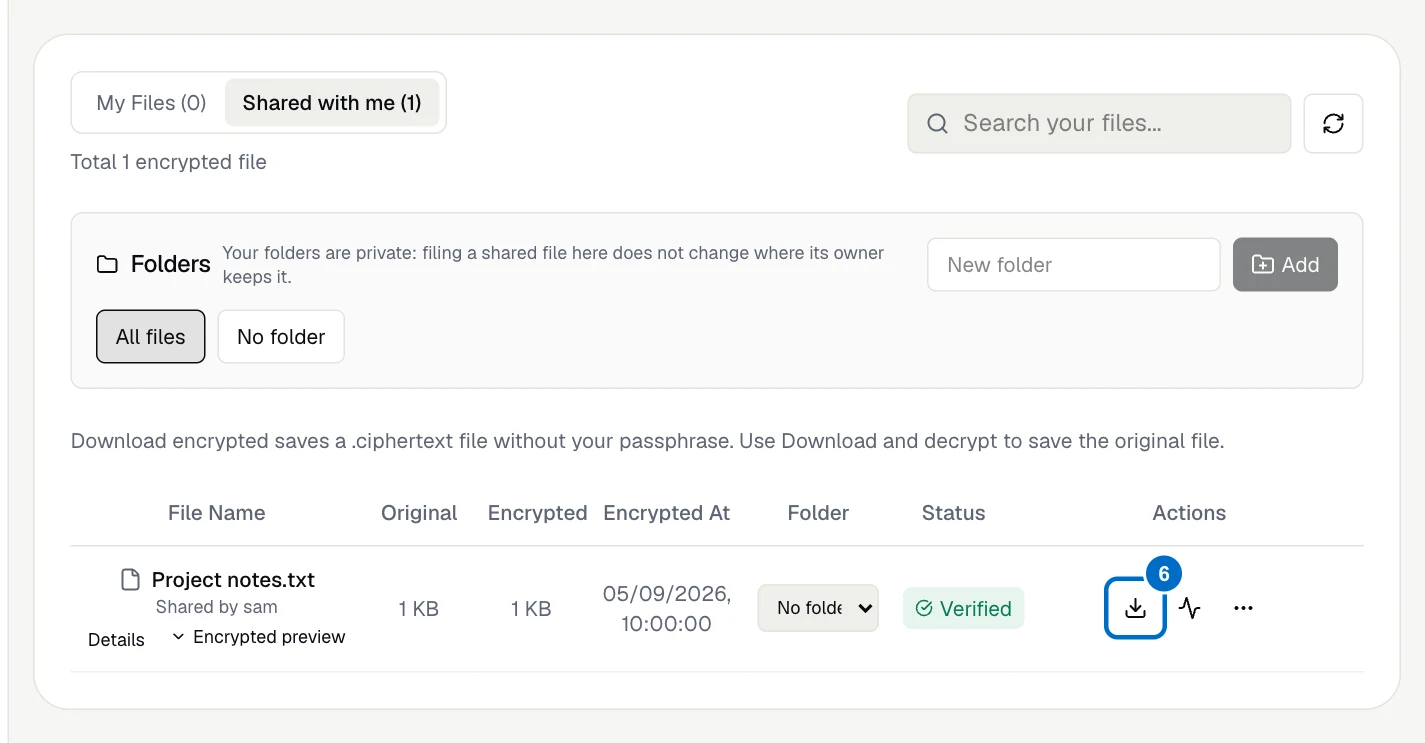Screen dimensions: 1425x743
Task: Open Details for Project notes.txt
Action: (x=116, y=640)
